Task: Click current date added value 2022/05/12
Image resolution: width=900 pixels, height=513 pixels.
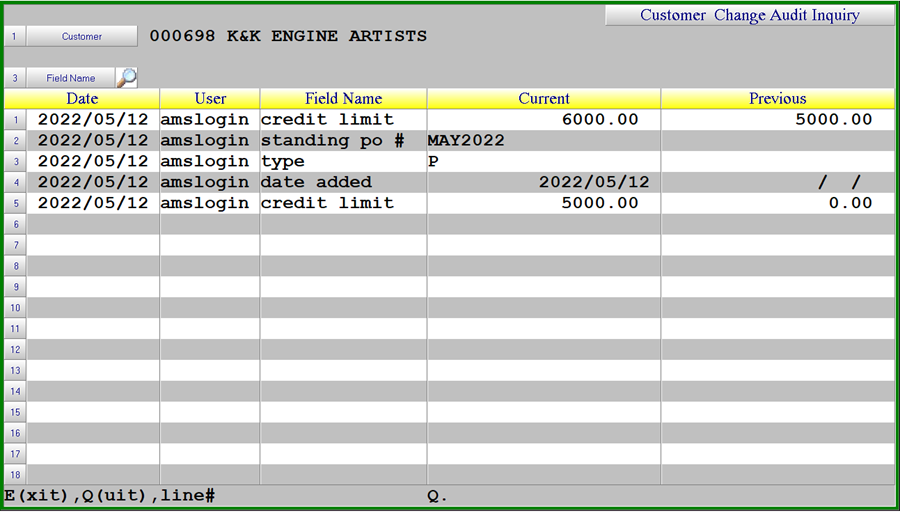Action: pos(594,182)
